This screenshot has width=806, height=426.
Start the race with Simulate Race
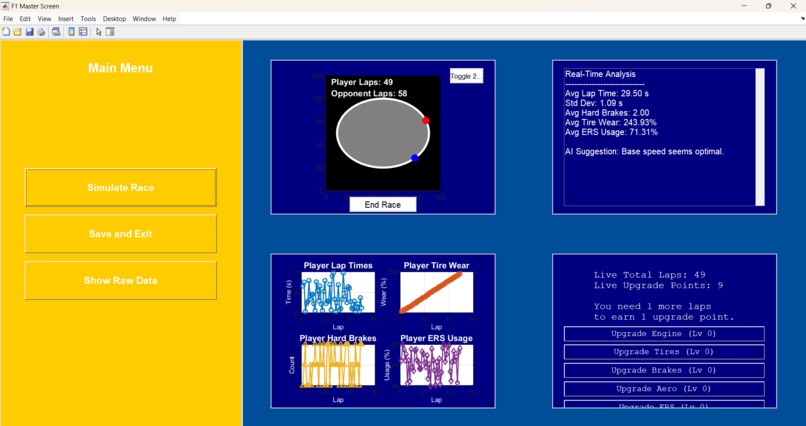[120, 188]
